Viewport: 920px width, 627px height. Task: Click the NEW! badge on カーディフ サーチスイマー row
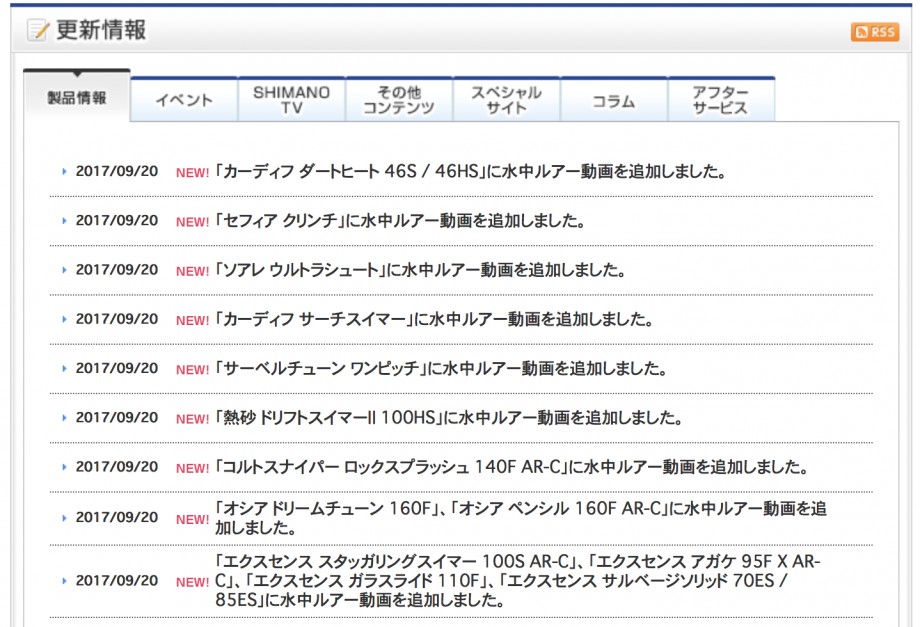tap(192, 320)
